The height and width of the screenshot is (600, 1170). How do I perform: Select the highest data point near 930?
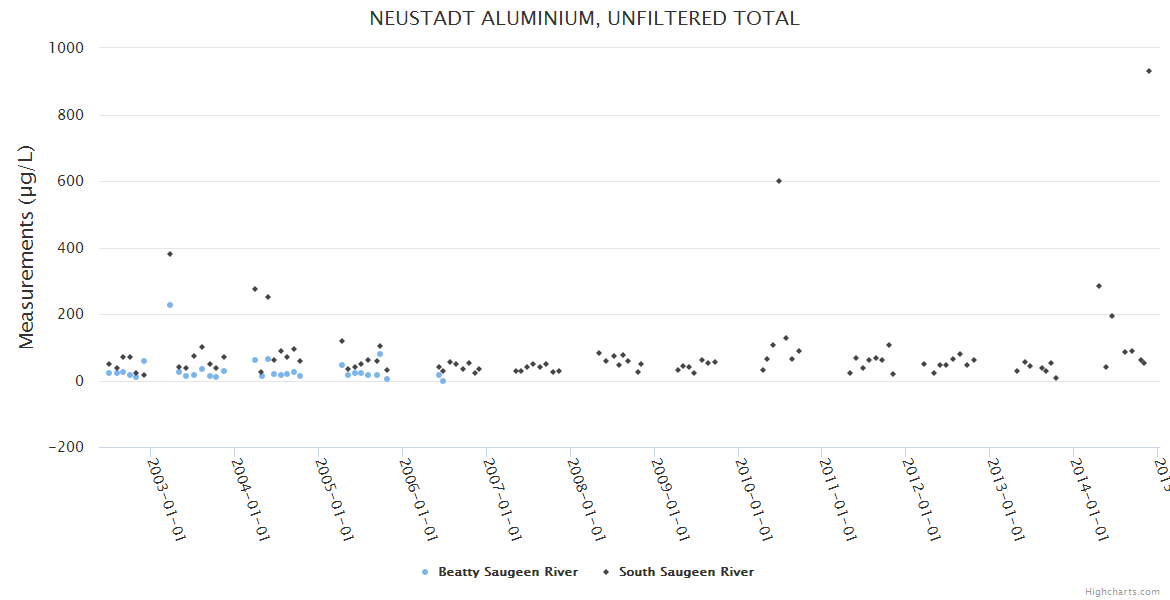point(1149,71)
